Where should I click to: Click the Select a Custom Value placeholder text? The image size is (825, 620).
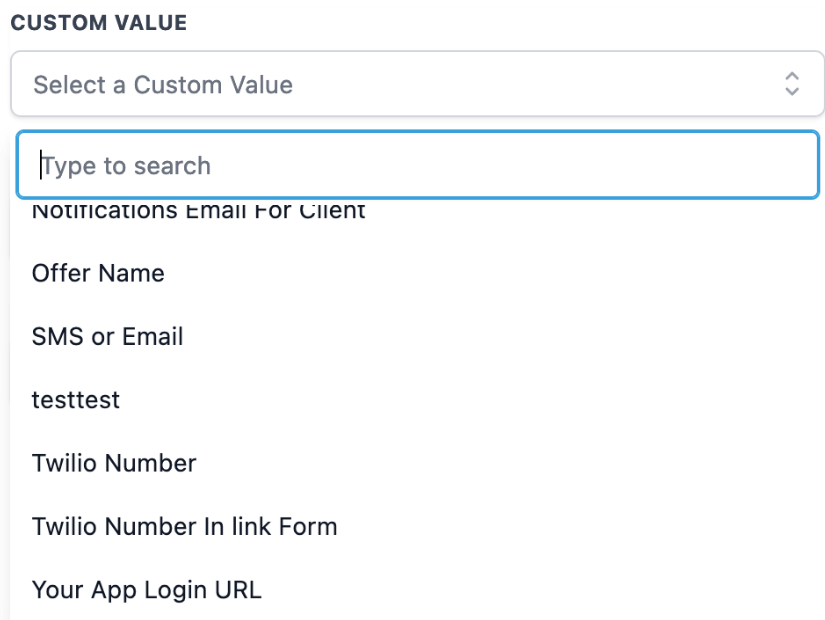coord(163,85)
